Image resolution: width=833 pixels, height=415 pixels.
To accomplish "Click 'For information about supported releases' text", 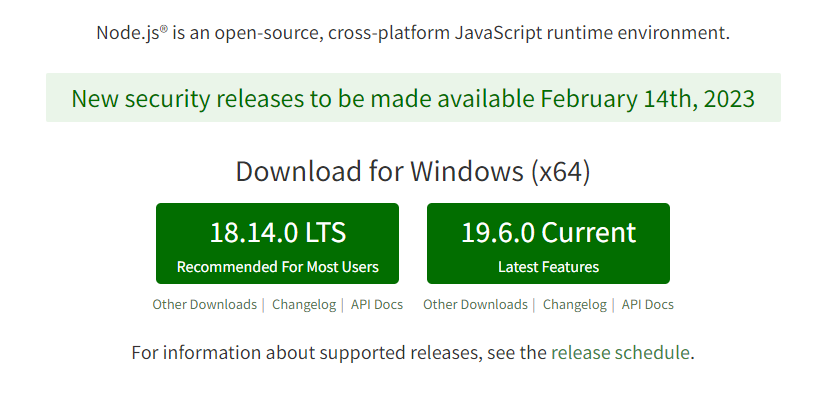I will pos(305,353).
